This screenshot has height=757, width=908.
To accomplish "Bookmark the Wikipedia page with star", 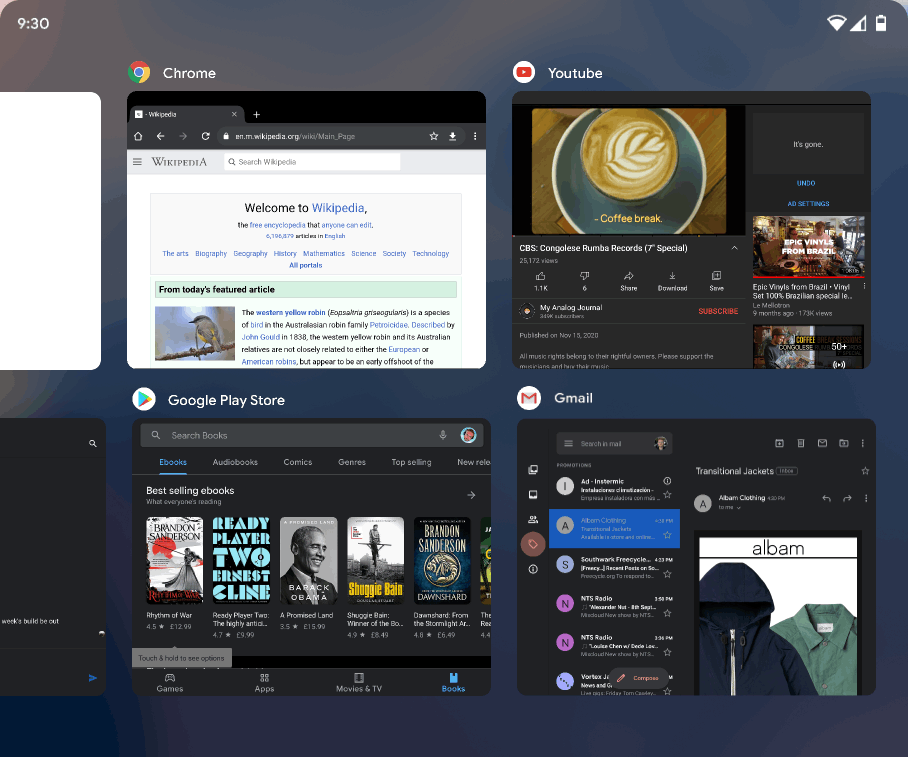I will [x=434, y=136].
